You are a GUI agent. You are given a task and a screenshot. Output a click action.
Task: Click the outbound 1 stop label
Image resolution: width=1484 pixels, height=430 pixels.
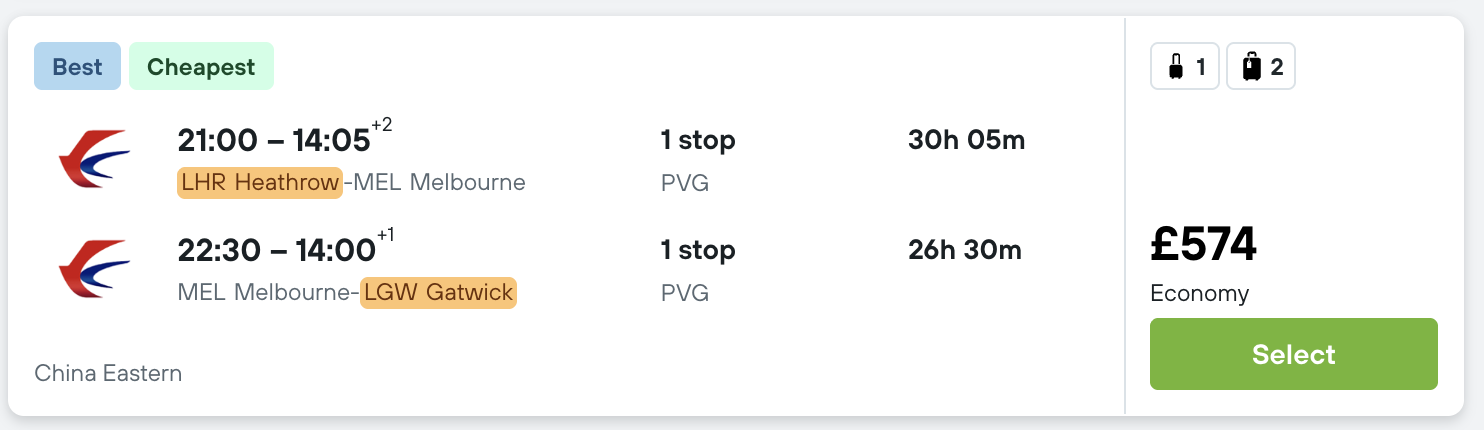698,141
